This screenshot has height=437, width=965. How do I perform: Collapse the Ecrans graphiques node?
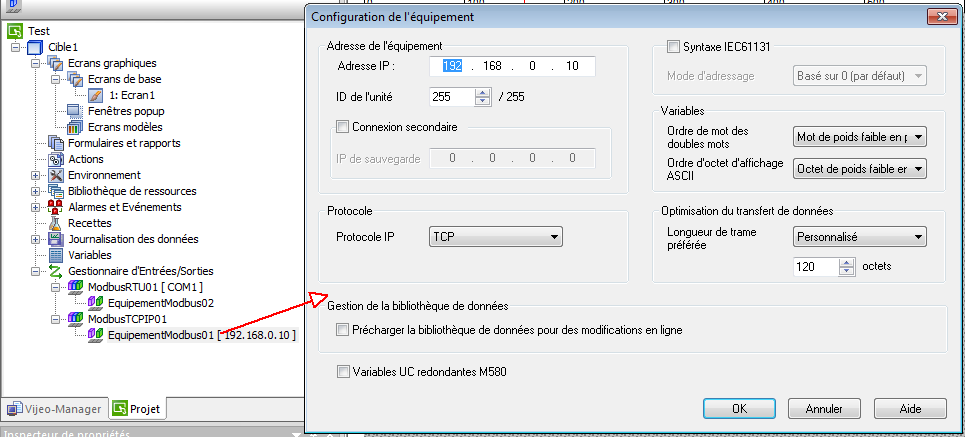[x=35, y=63]
